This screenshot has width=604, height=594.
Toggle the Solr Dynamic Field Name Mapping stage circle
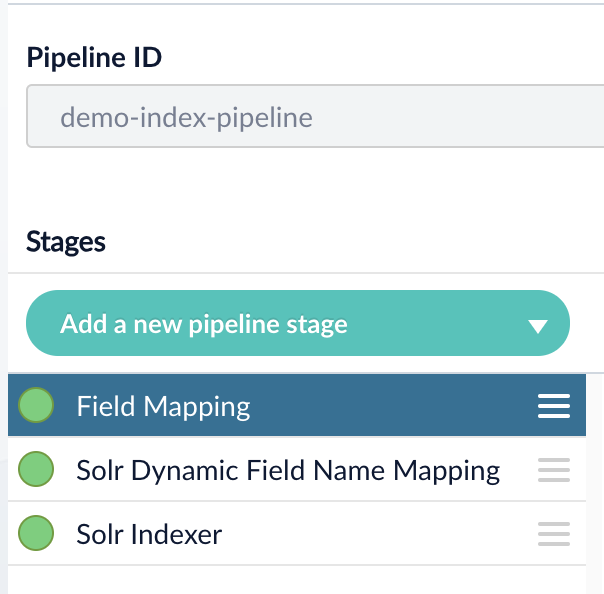36,470
